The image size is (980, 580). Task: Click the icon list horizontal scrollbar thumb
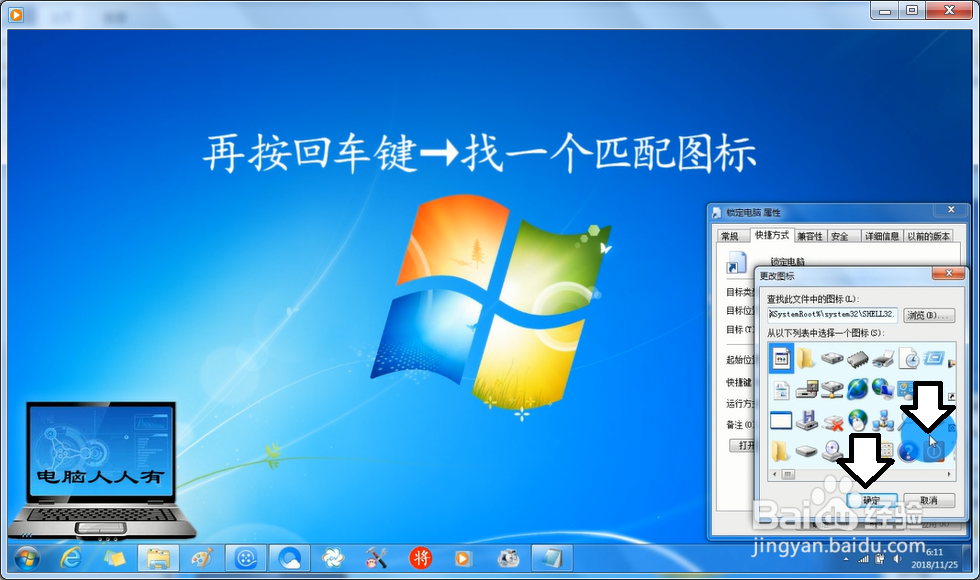(788, 474)
